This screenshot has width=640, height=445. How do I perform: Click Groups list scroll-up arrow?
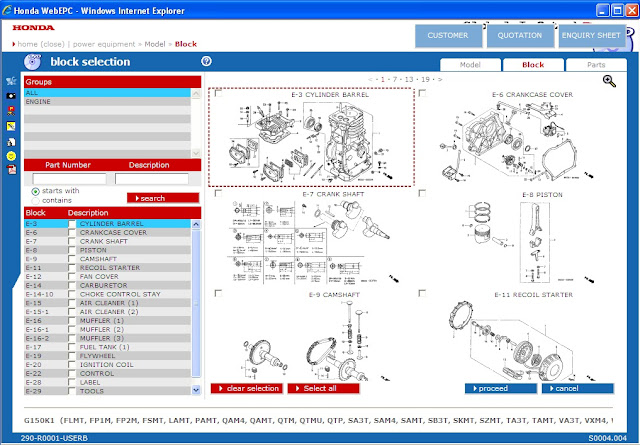[196, 94]
